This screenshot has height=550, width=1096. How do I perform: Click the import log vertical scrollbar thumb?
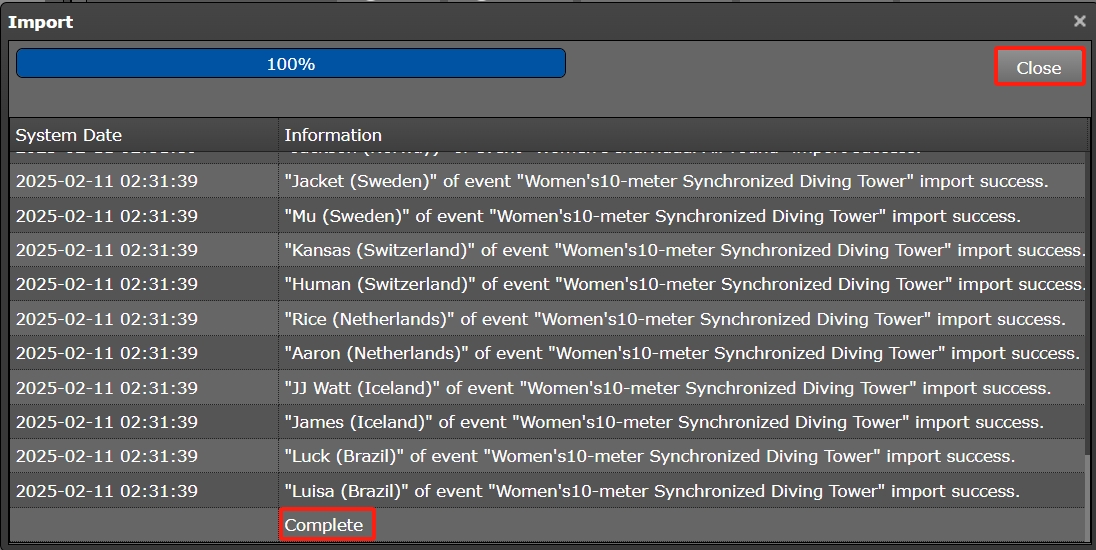point(1089,495)
